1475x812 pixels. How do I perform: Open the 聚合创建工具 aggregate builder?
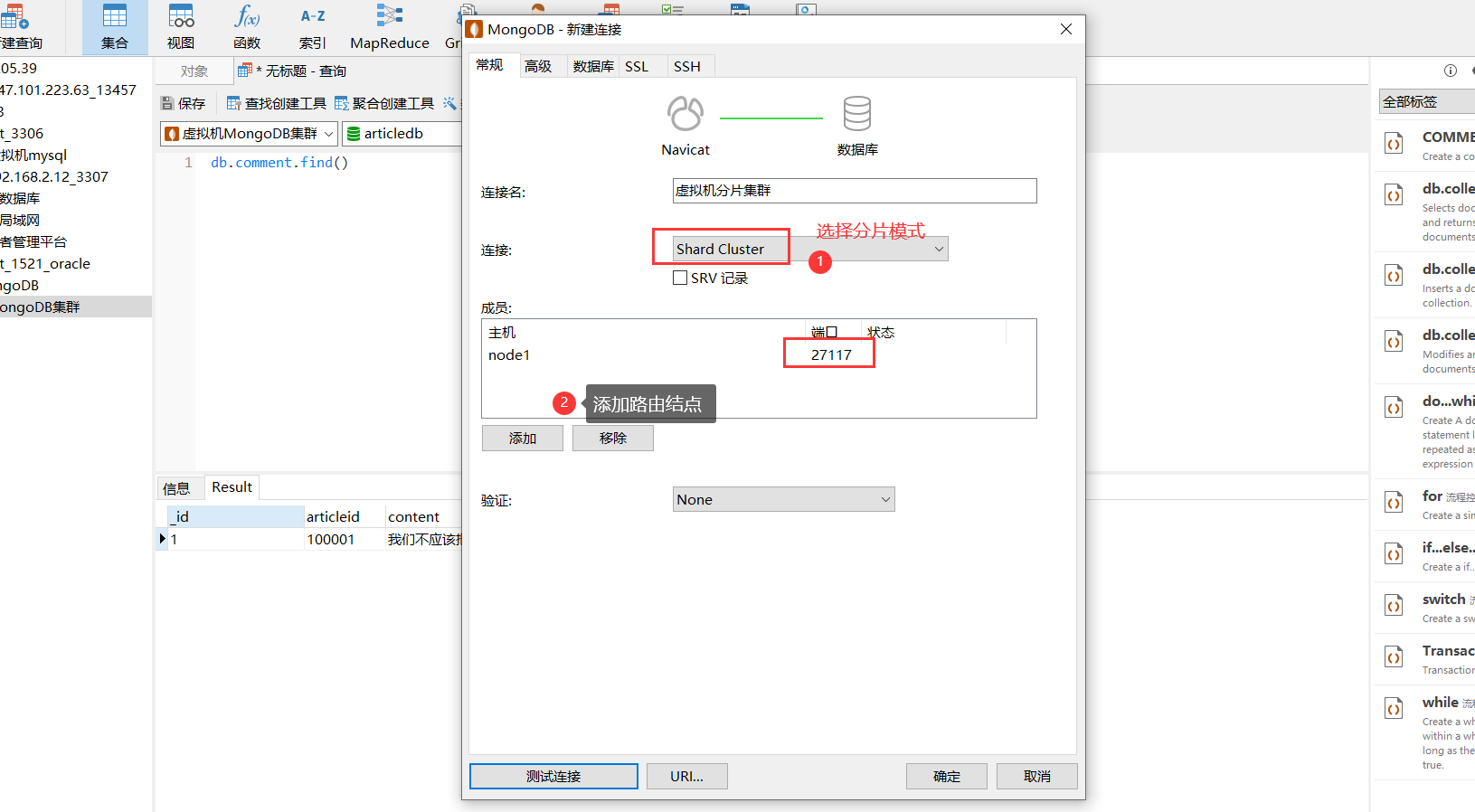pos(384,103)
